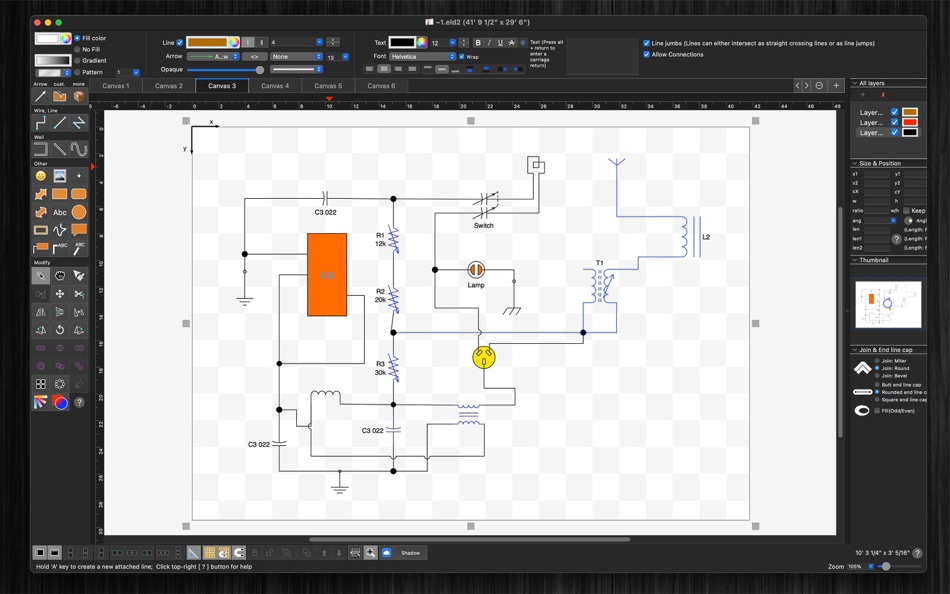
Task: Collapse the Size & Position section
Action: pos(854,163)
